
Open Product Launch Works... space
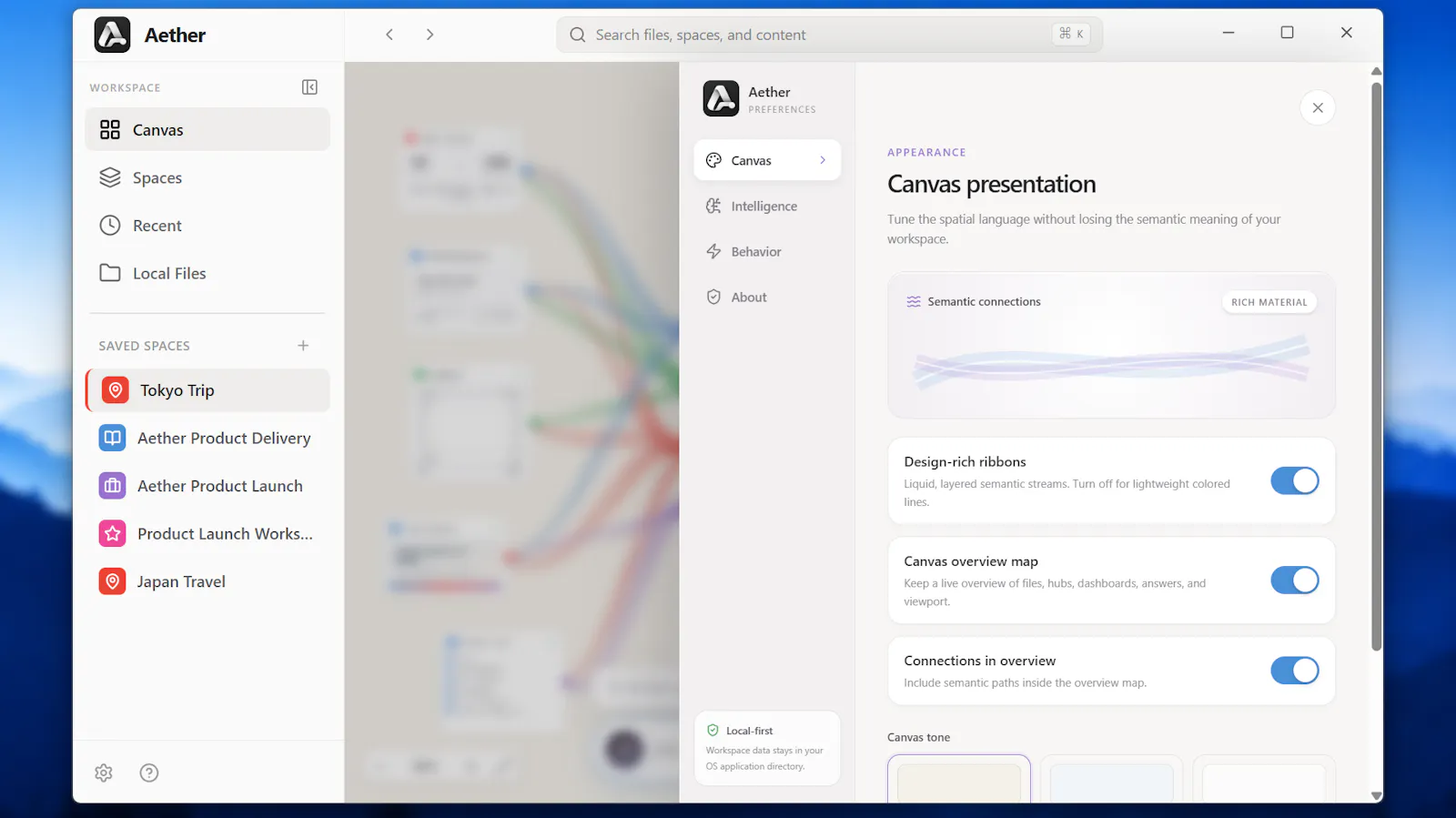click(207, 534)
